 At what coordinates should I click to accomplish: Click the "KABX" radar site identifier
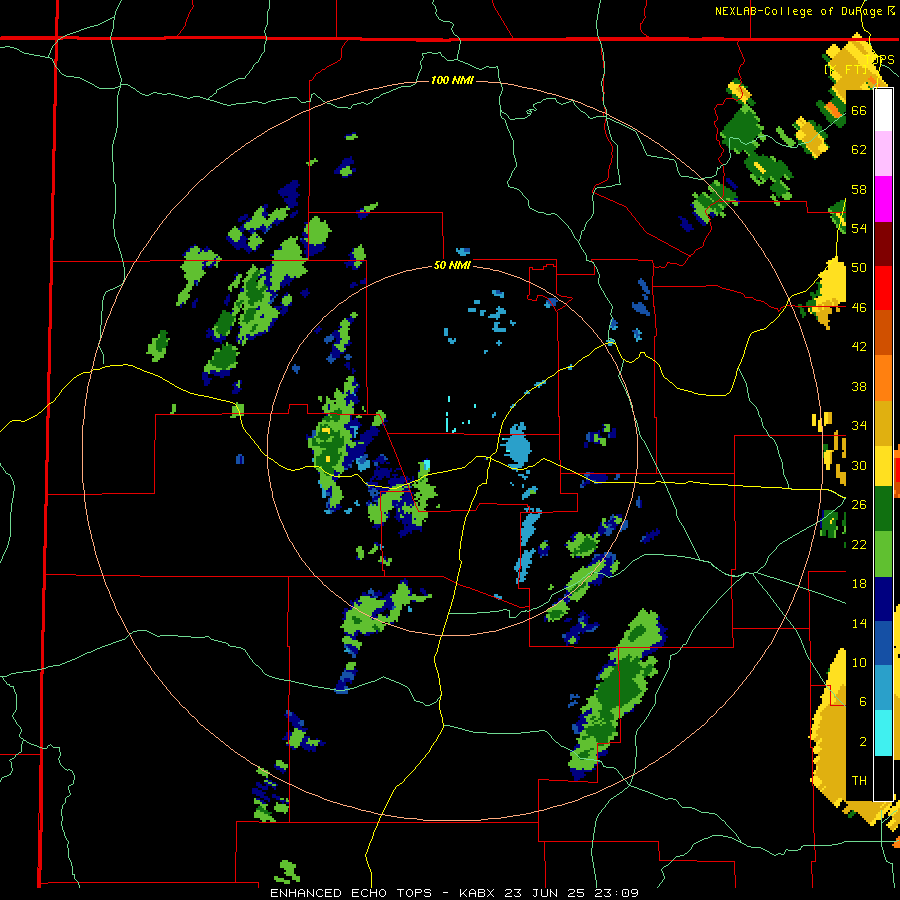click(x=479, y=893)
